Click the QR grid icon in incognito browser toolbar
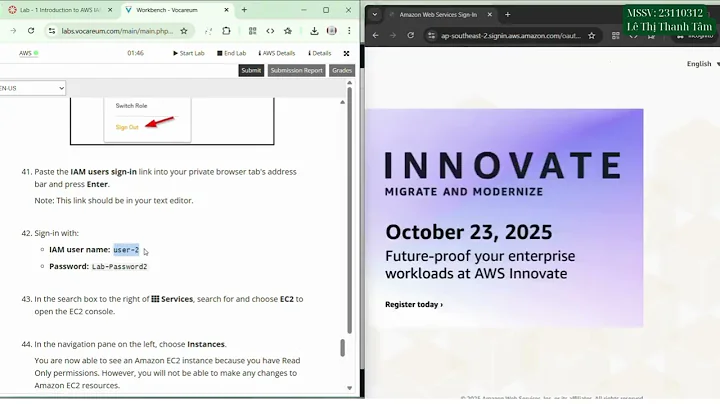Screen dimensions: 720x404 [615, 35]
